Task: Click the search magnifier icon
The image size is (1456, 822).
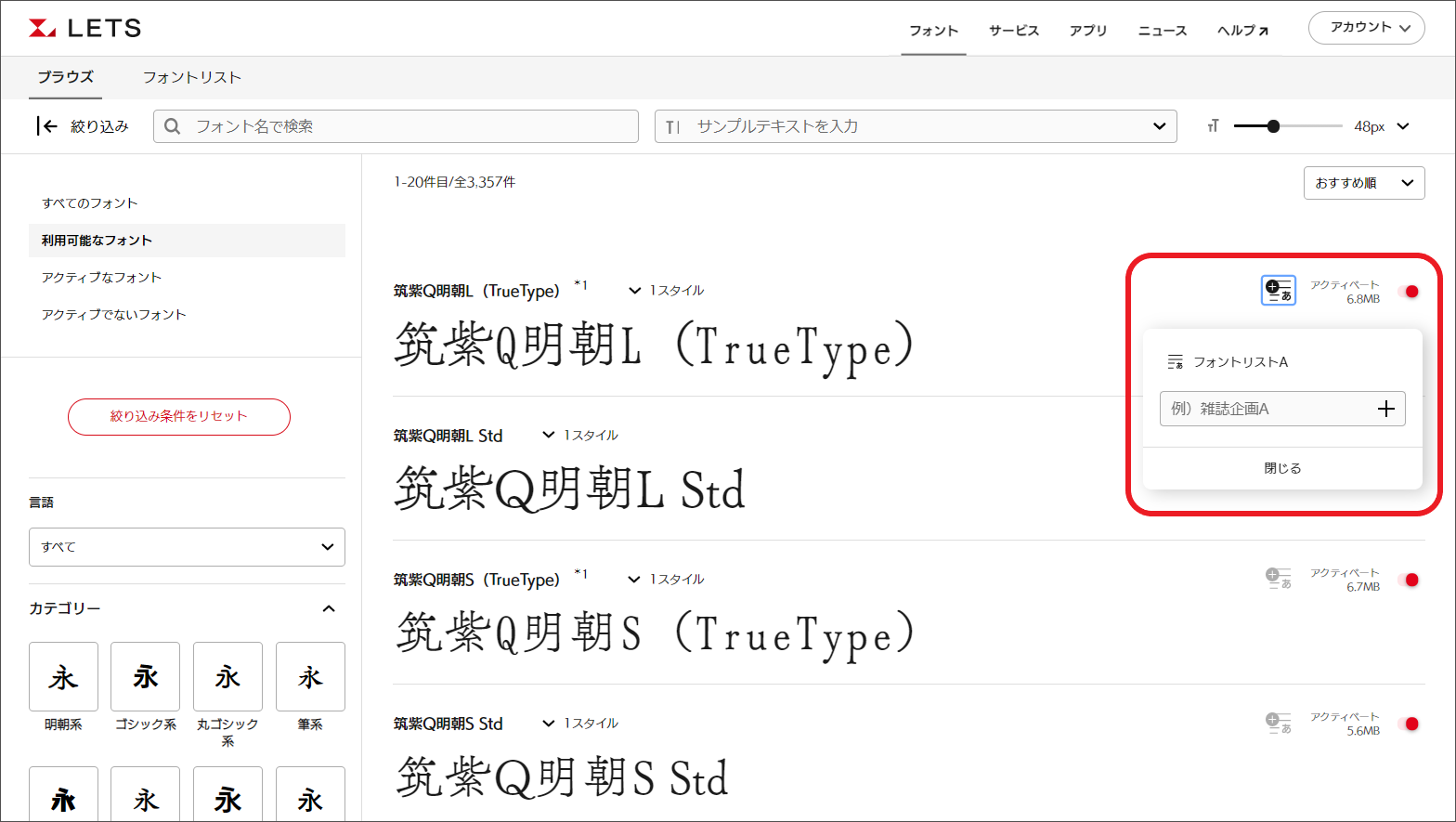Action: 172,126
